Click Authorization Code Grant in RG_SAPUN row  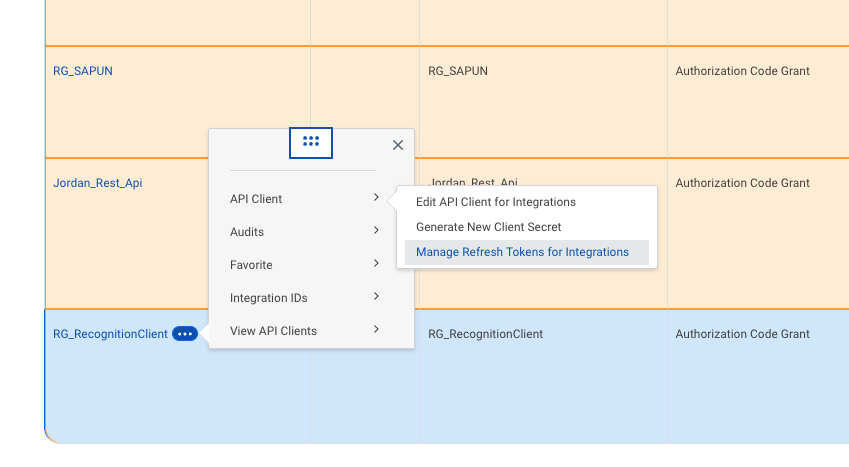click(x=742, y=71)
